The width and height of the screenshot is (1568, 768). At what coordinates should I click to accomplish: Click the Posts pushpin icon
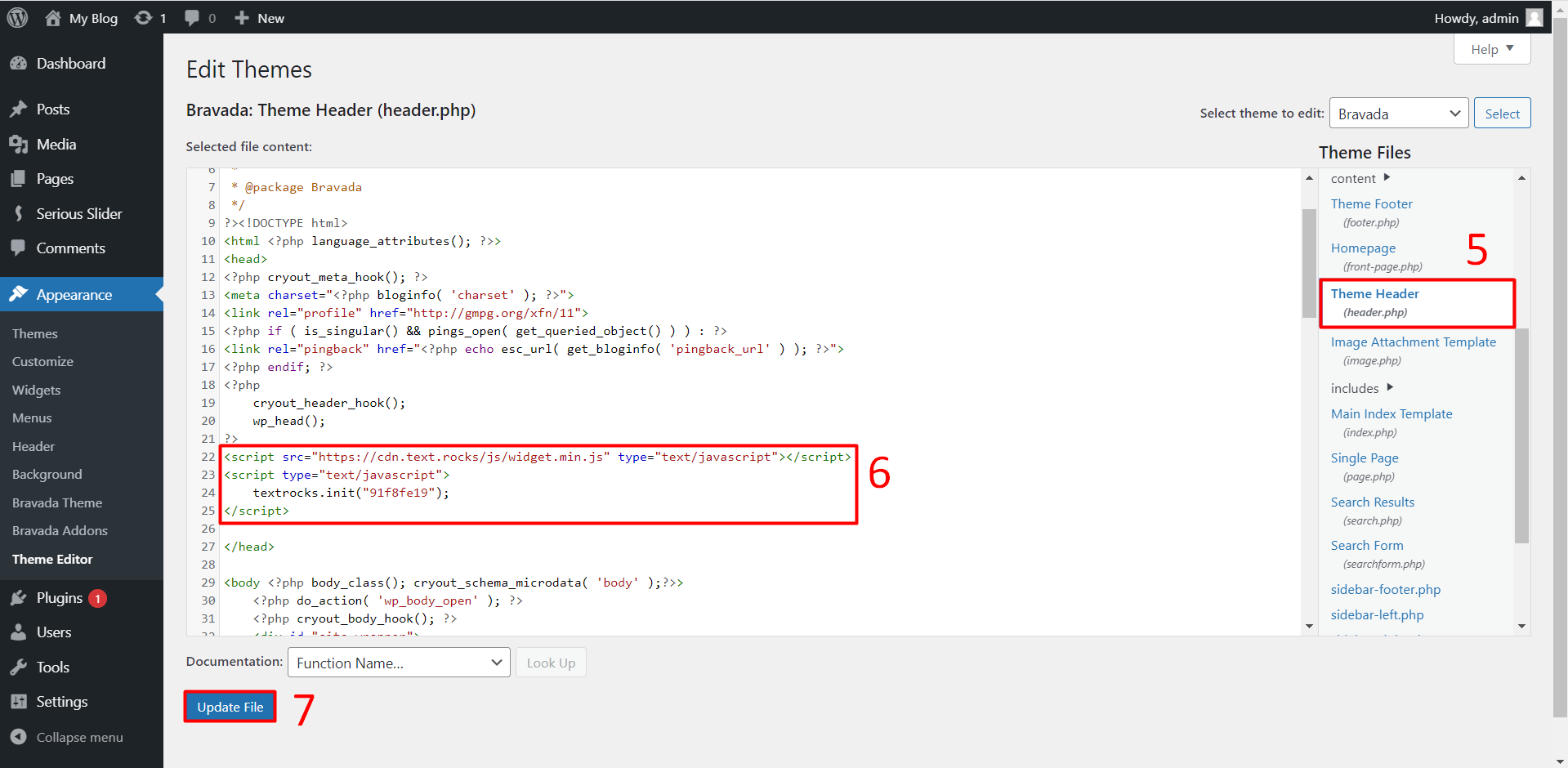[x=19, y=109]
